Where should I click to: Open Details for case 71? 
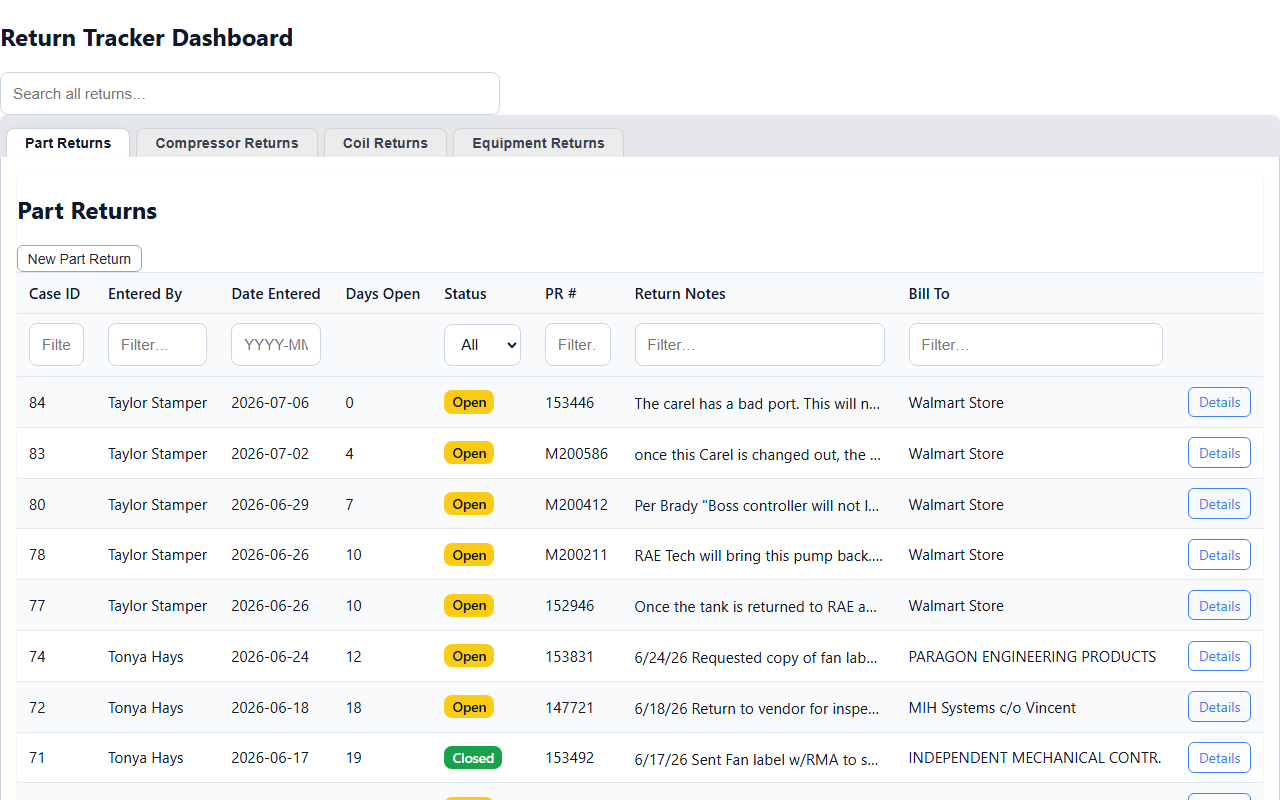(x=1219, y=758)
